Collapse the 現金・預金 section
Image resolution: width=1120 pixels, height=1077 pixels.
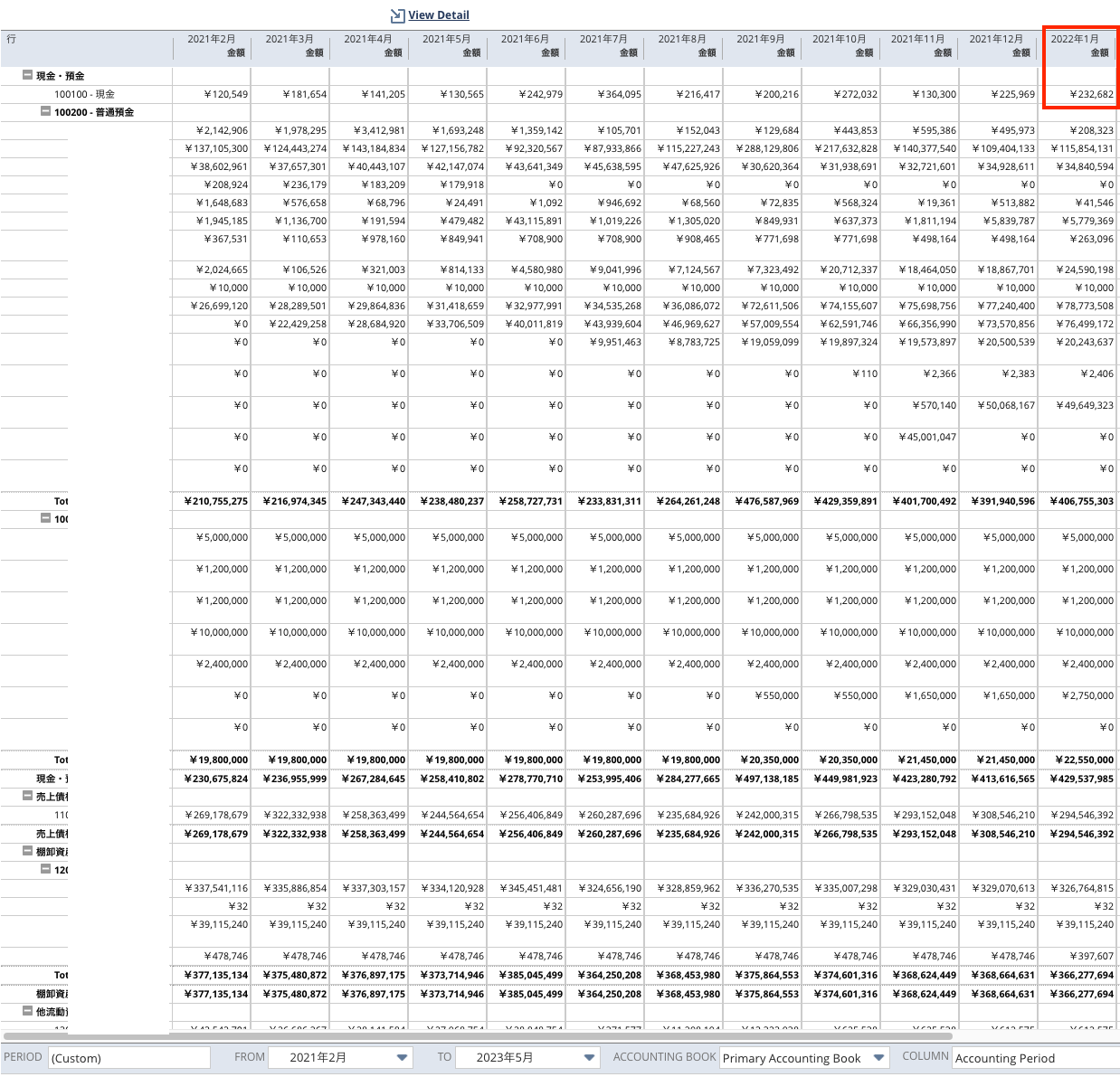28,76
